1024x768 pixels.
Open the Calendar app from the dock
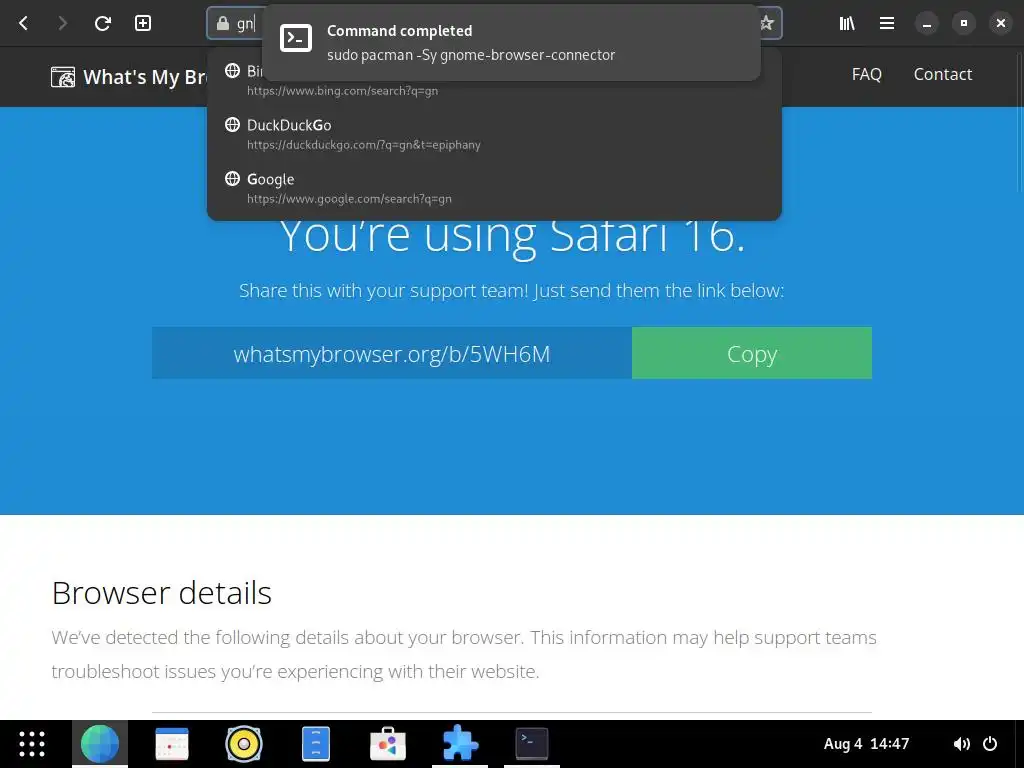coord(172,744)
